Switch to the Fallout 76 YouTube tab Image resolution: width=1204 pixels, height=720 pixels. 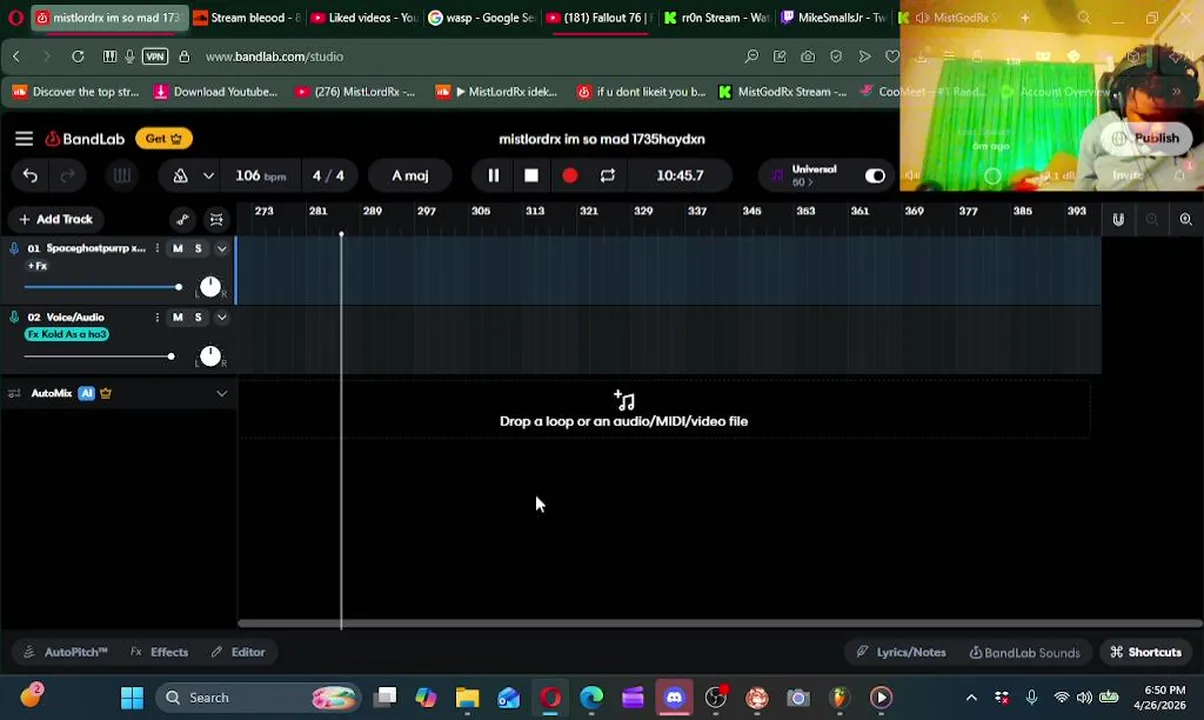[599, 18]
